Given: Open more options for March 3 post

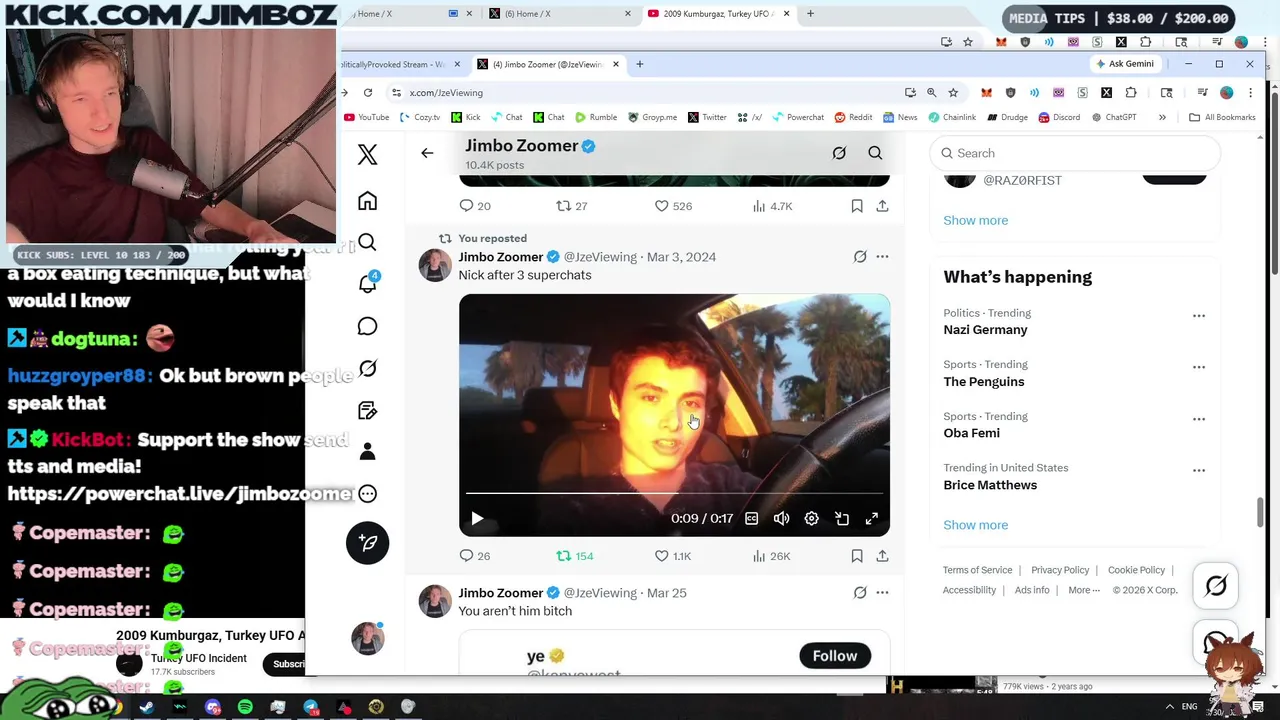Looking at the screenshot, I should coord(882,257).
